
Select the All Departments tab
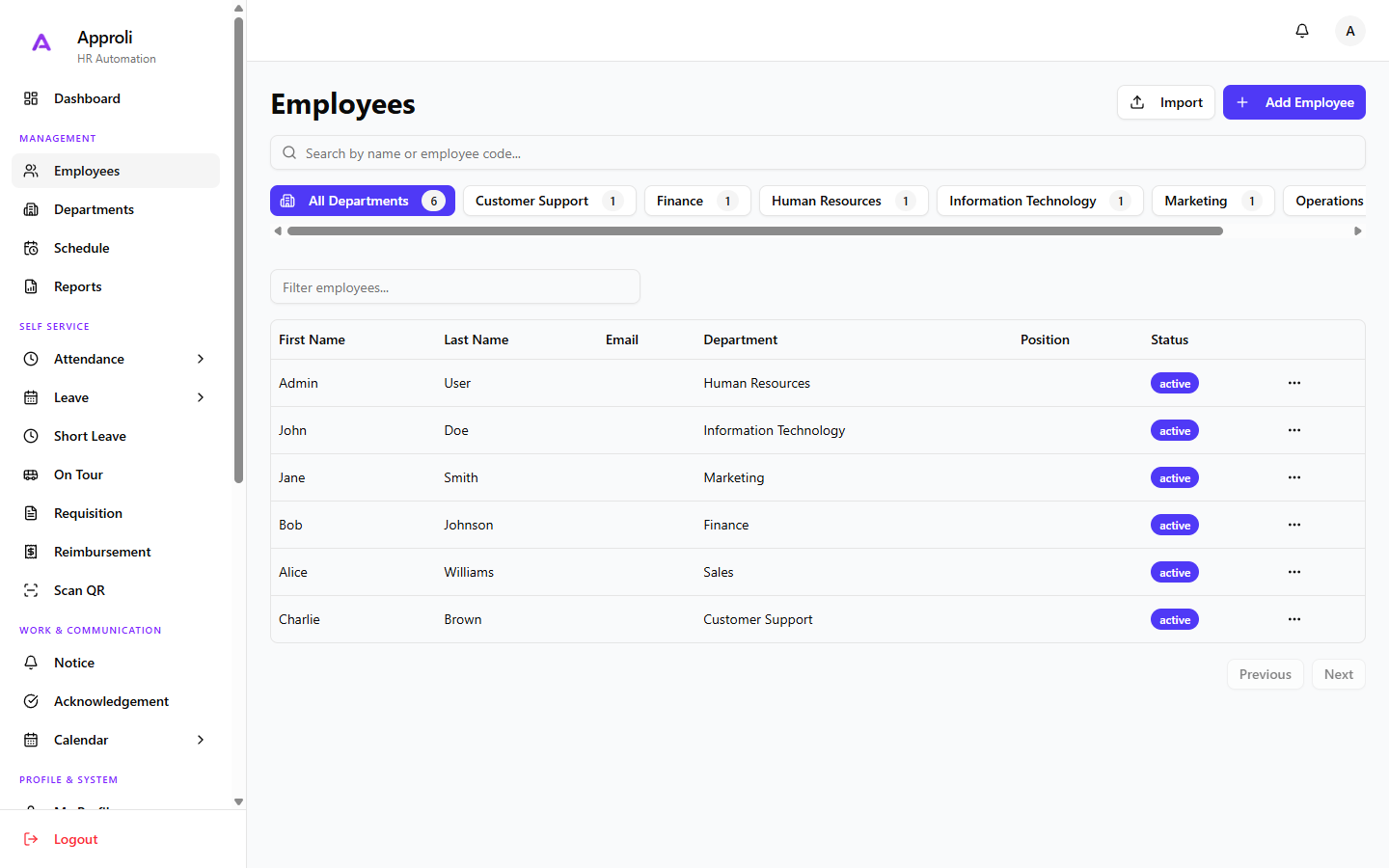point(363,201)
